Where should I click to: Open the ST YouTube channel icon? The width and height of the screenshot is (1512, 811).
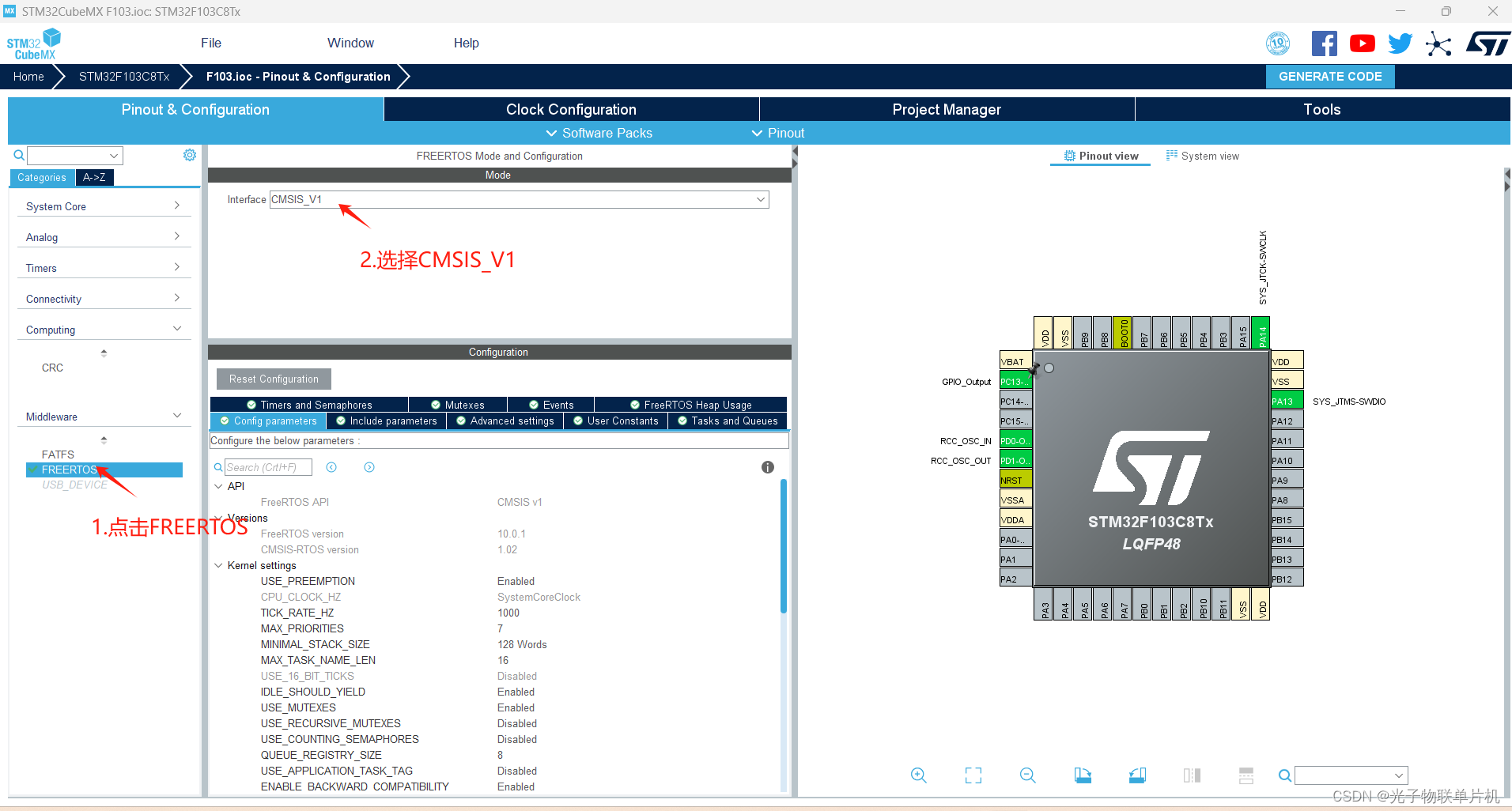[x=1362, y=43]
